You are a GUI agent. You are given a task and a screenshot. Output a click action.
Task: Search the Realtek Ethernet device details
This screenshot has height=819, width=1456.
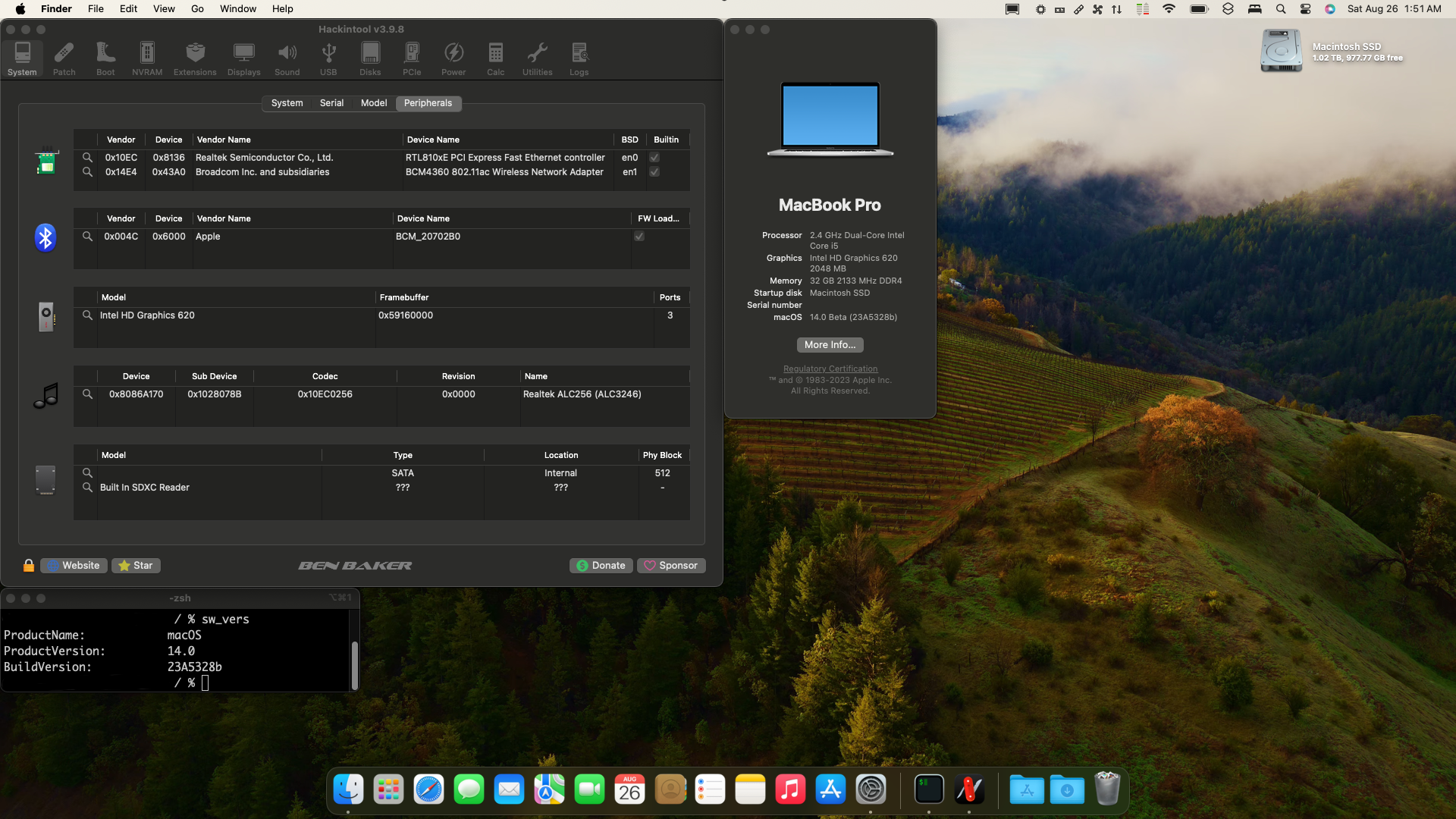click(x=87, y=157)
